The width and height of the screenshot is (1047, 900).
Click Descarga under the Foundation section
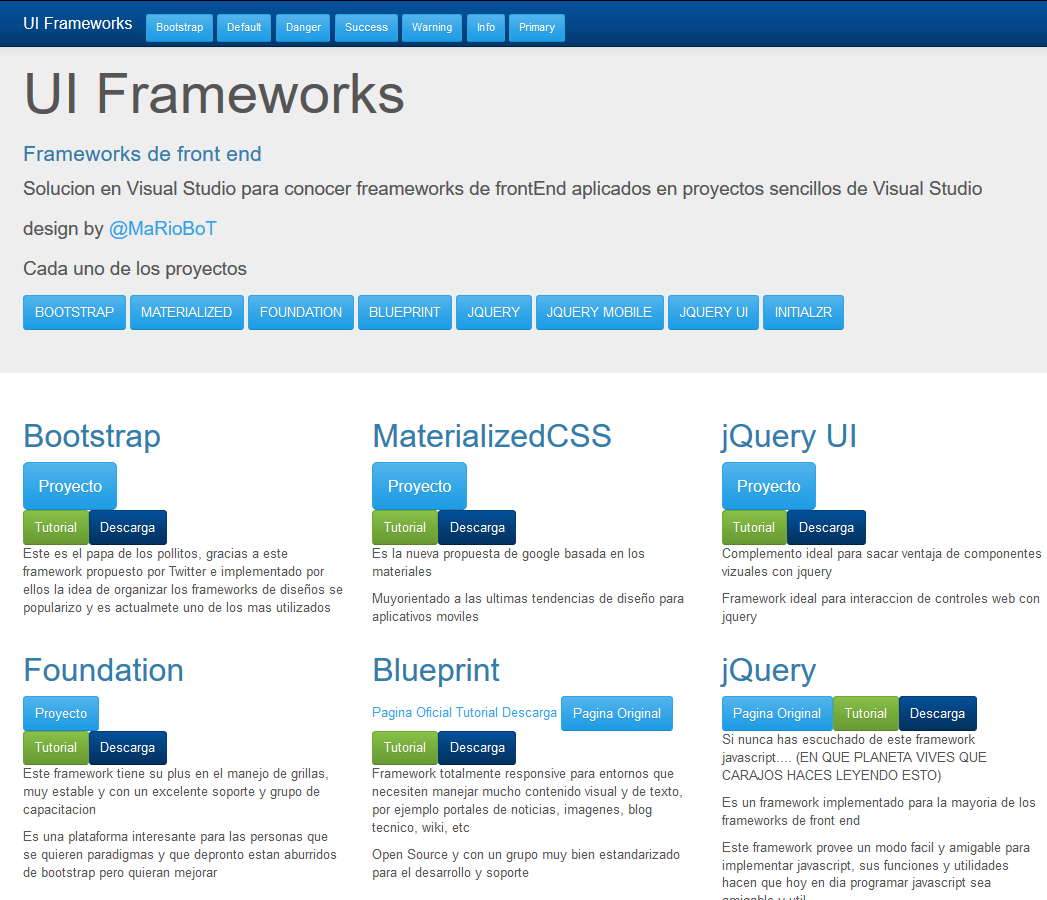[x=128, y=748]
